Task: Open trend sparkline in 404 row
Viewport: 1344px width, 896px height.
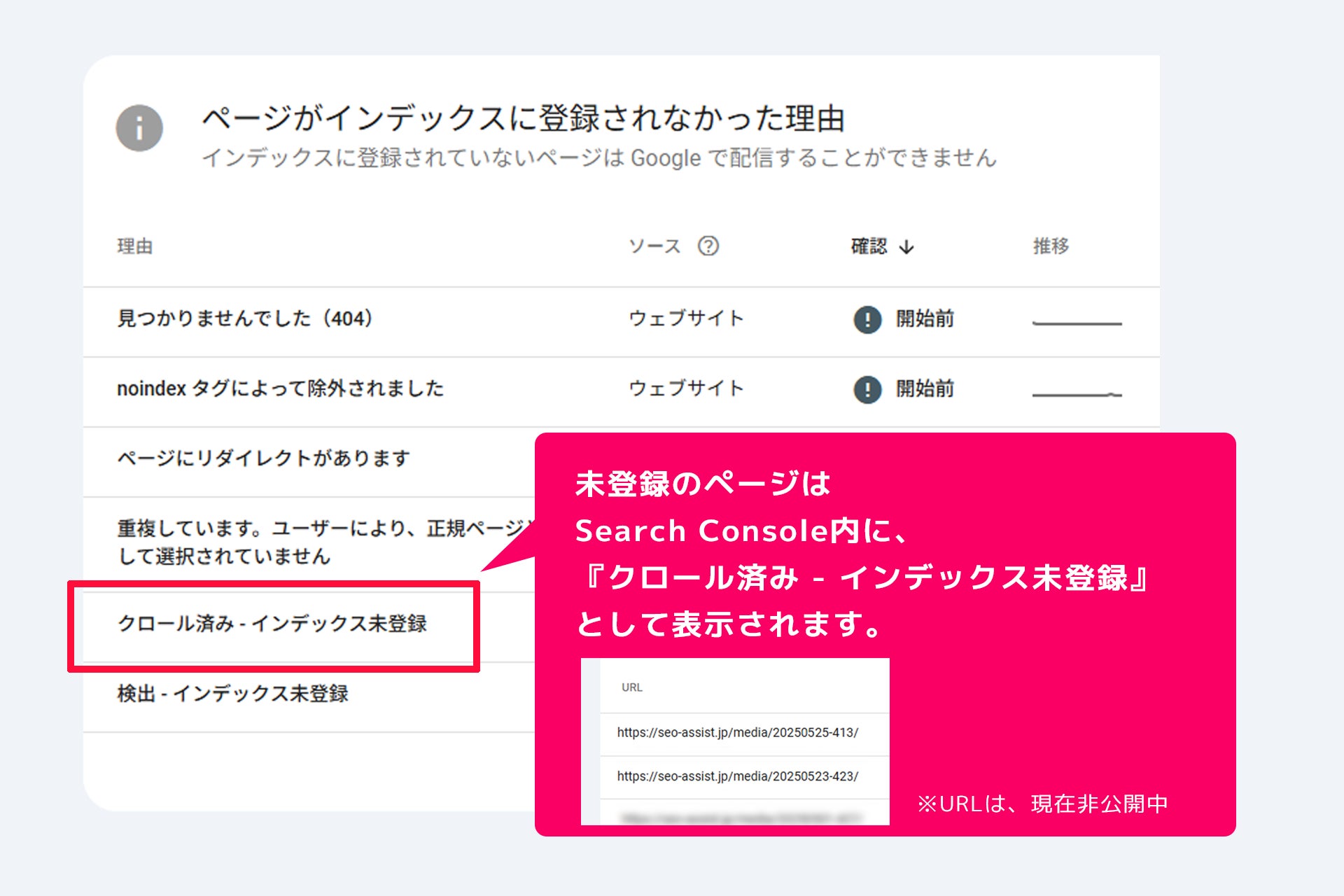Action: pyautogui.click(x=1077, y=322)
